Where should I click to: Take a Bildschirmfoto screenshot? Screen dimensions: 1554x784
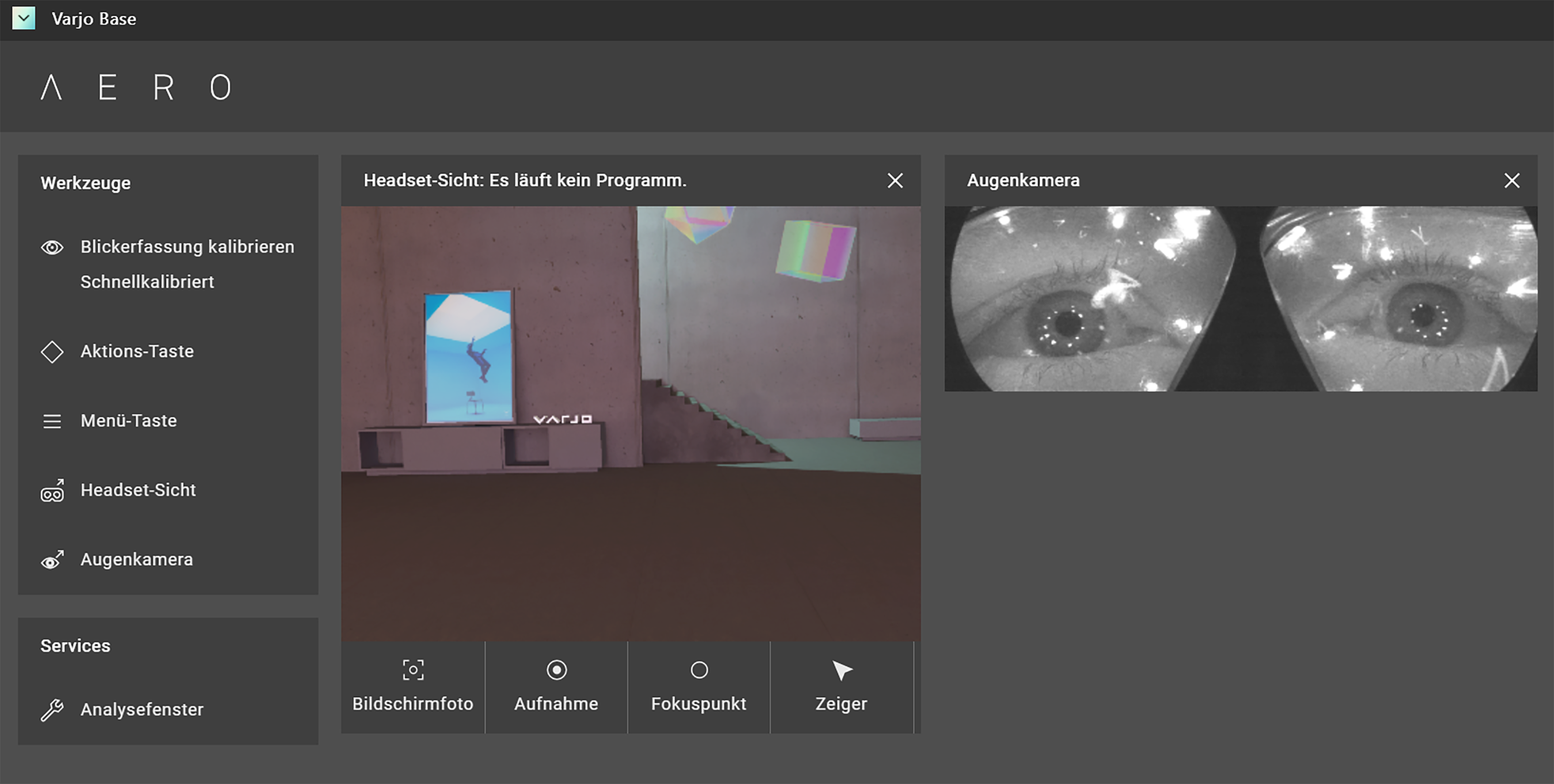pos(412,687)
